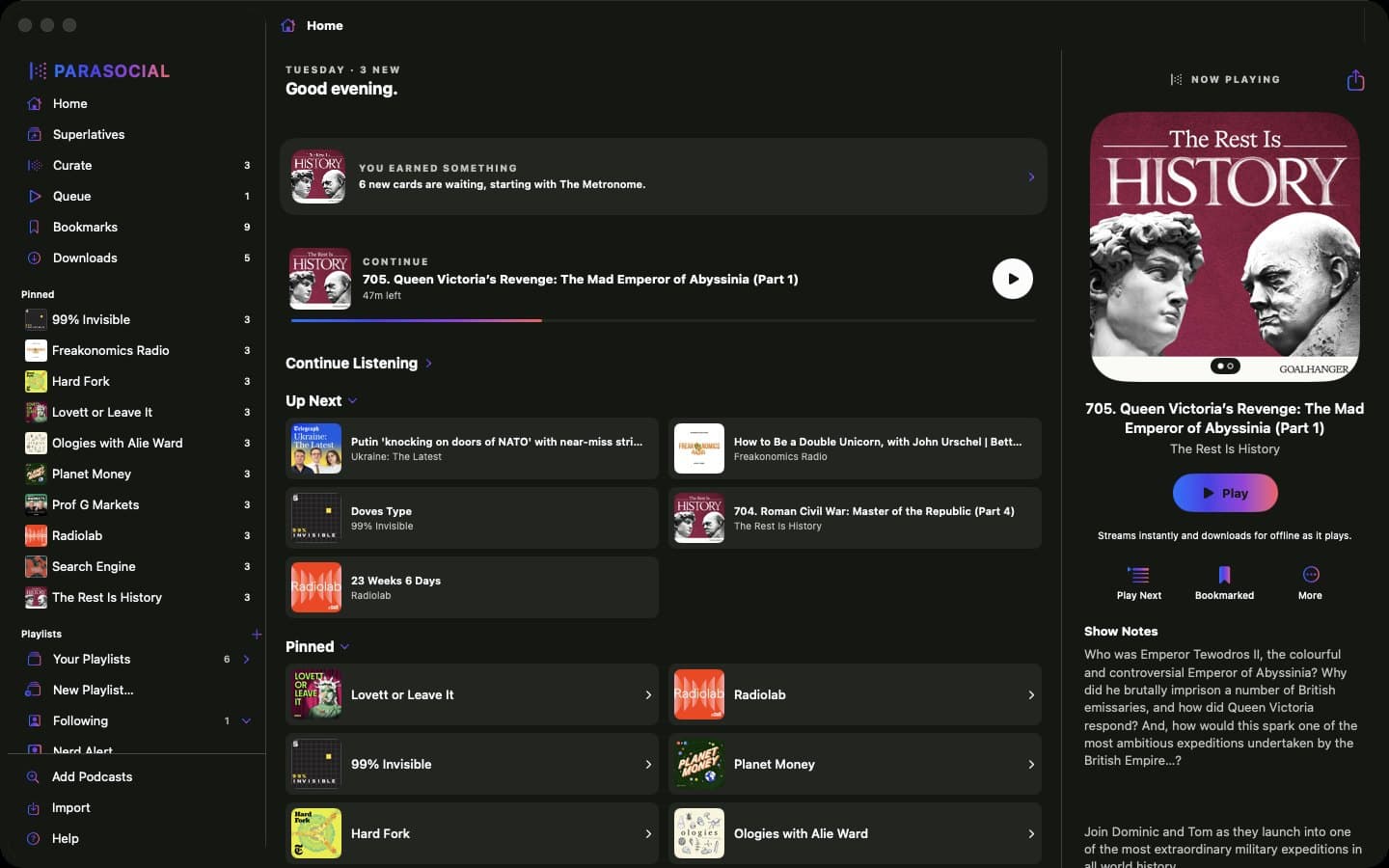Viewport: 1389px width, 868px height.
Task: Click the blue Play button
Action: pyautogui.click(x=1225, y=493)
